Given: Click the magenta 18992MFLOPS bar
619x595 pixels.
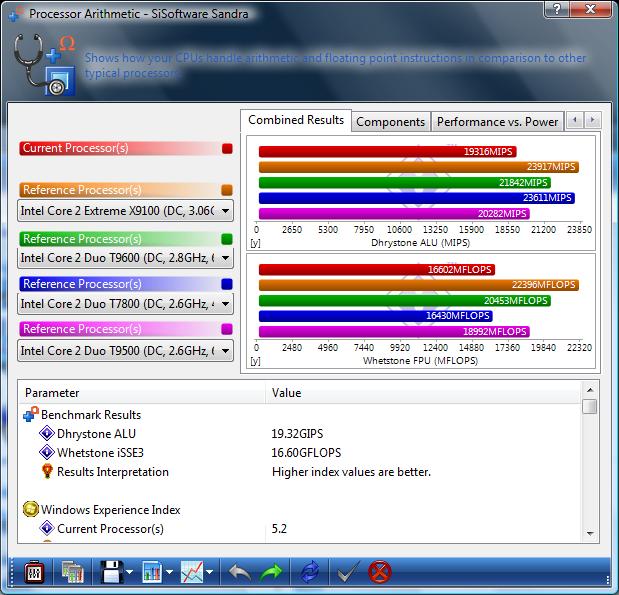Looking at the screenshot, I should [x=394, y=332].
